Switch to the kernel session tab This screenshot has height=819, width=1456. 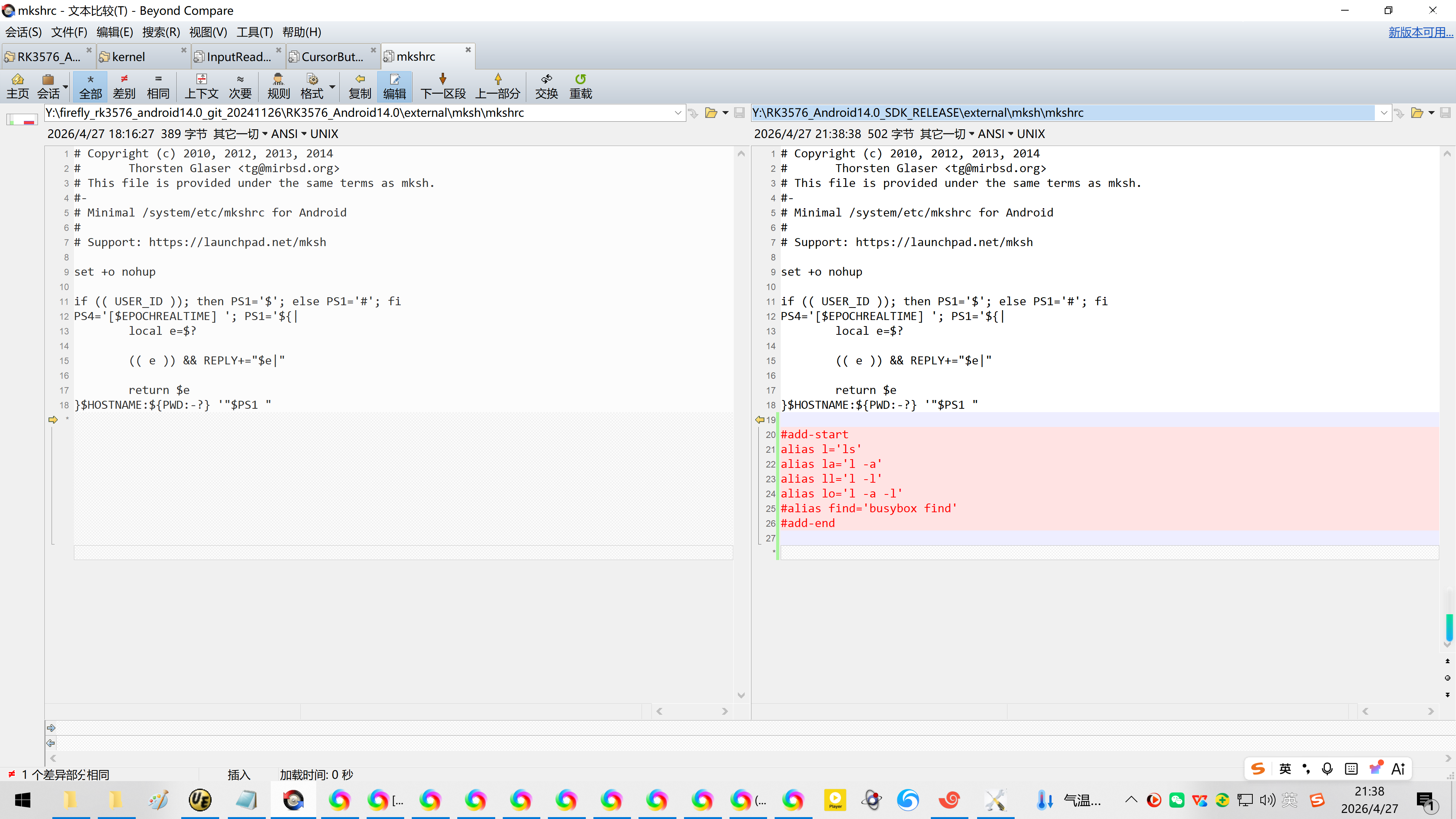tap(129, 56)
